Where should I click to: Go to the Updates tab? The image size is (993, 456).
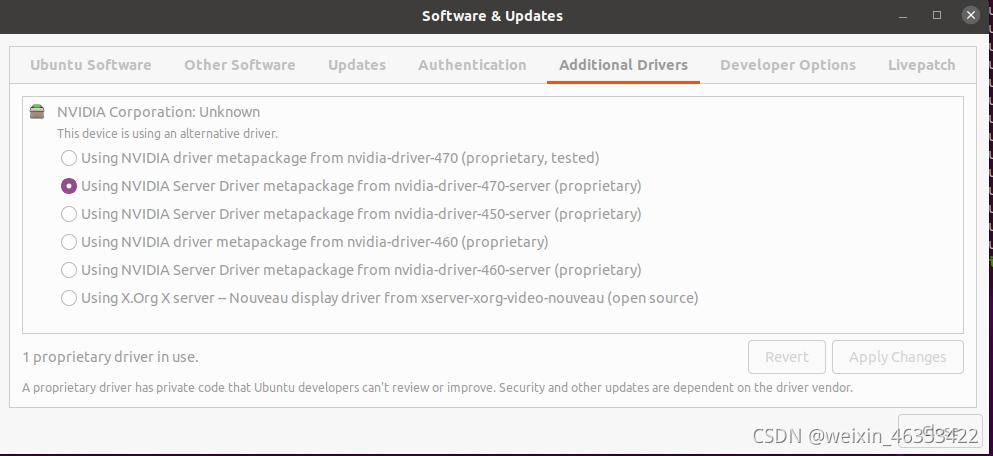[357, 65]
